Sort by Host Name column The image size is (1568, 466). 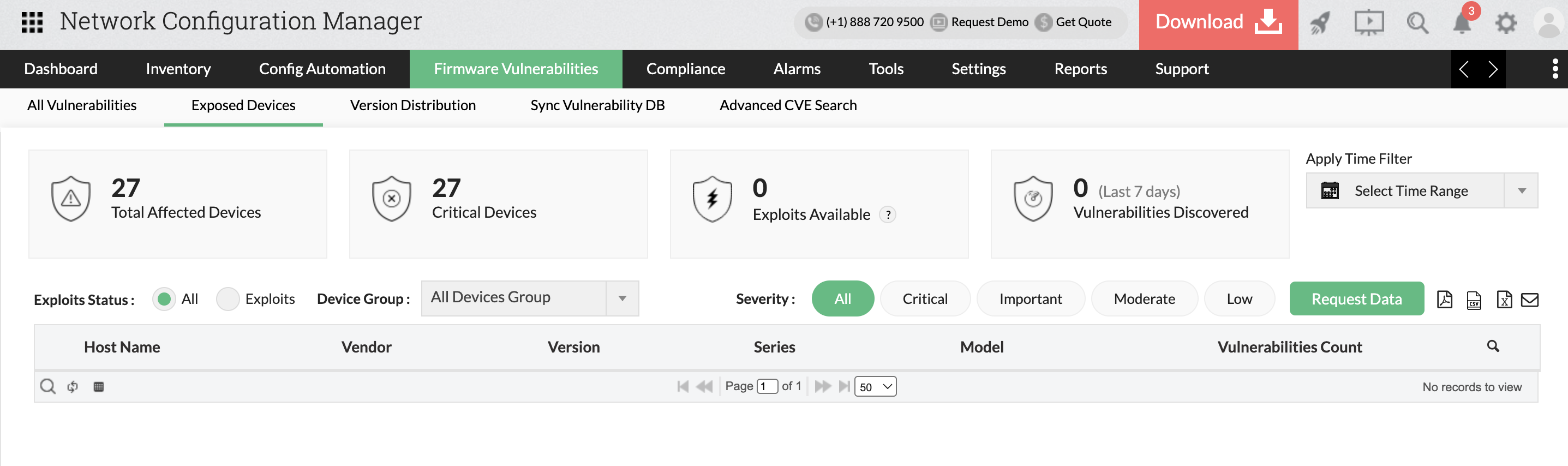(x=122, y=347)
